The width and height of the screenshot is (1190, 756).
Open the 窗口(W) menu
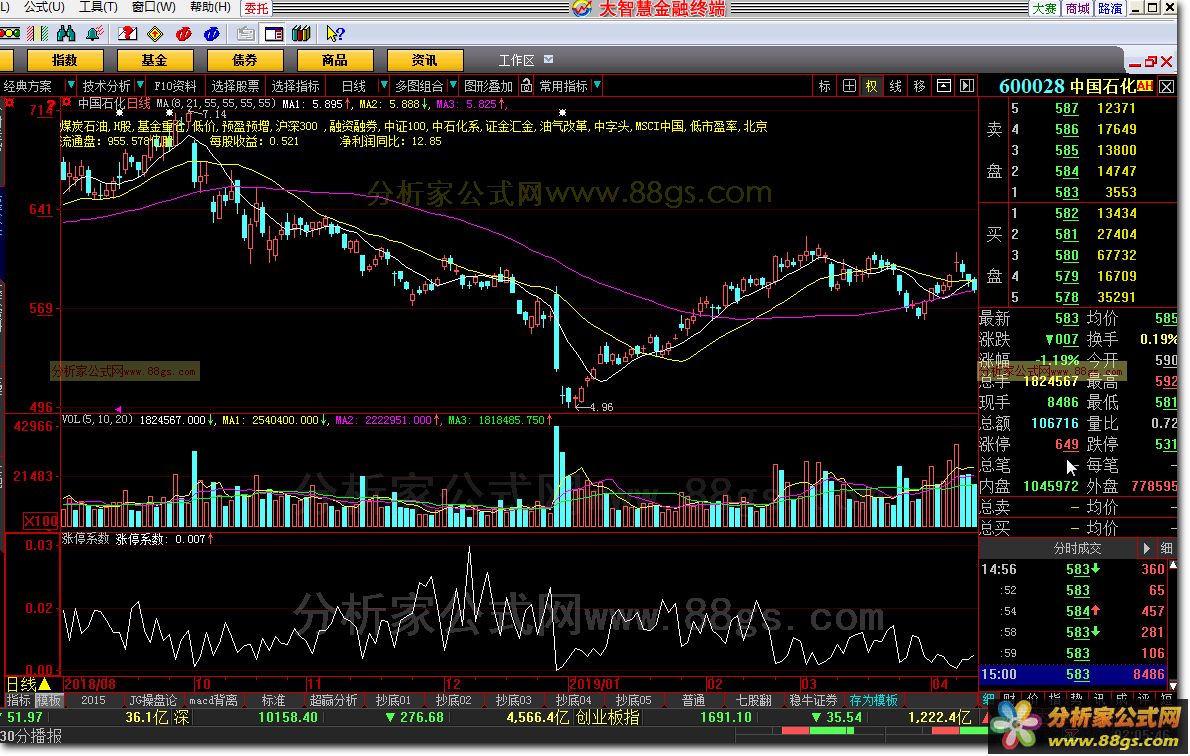coord(153,7)
